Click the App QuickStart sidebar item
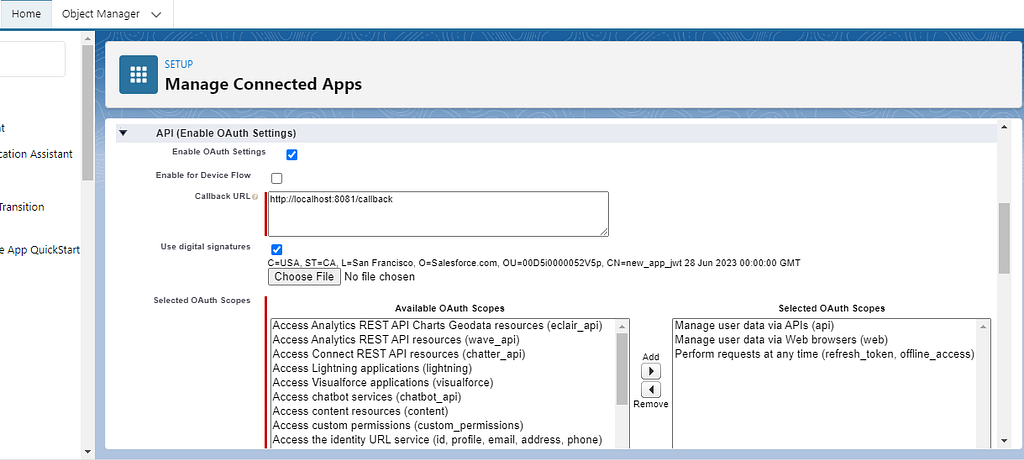This screenshot has width=1024, height=460. [x=40, y=250]
